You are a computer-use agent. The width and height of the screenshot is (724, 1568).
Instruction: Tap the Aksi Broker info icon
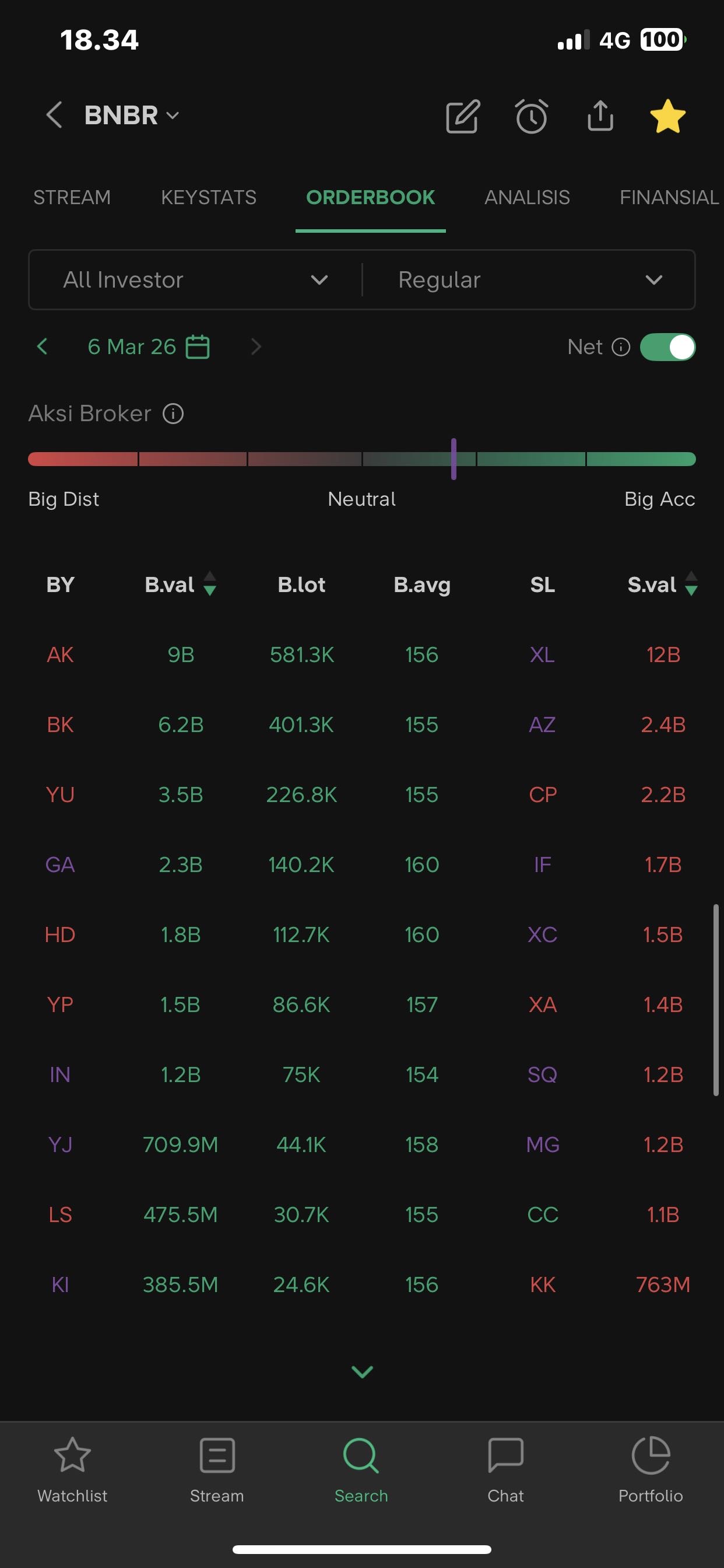173,414
